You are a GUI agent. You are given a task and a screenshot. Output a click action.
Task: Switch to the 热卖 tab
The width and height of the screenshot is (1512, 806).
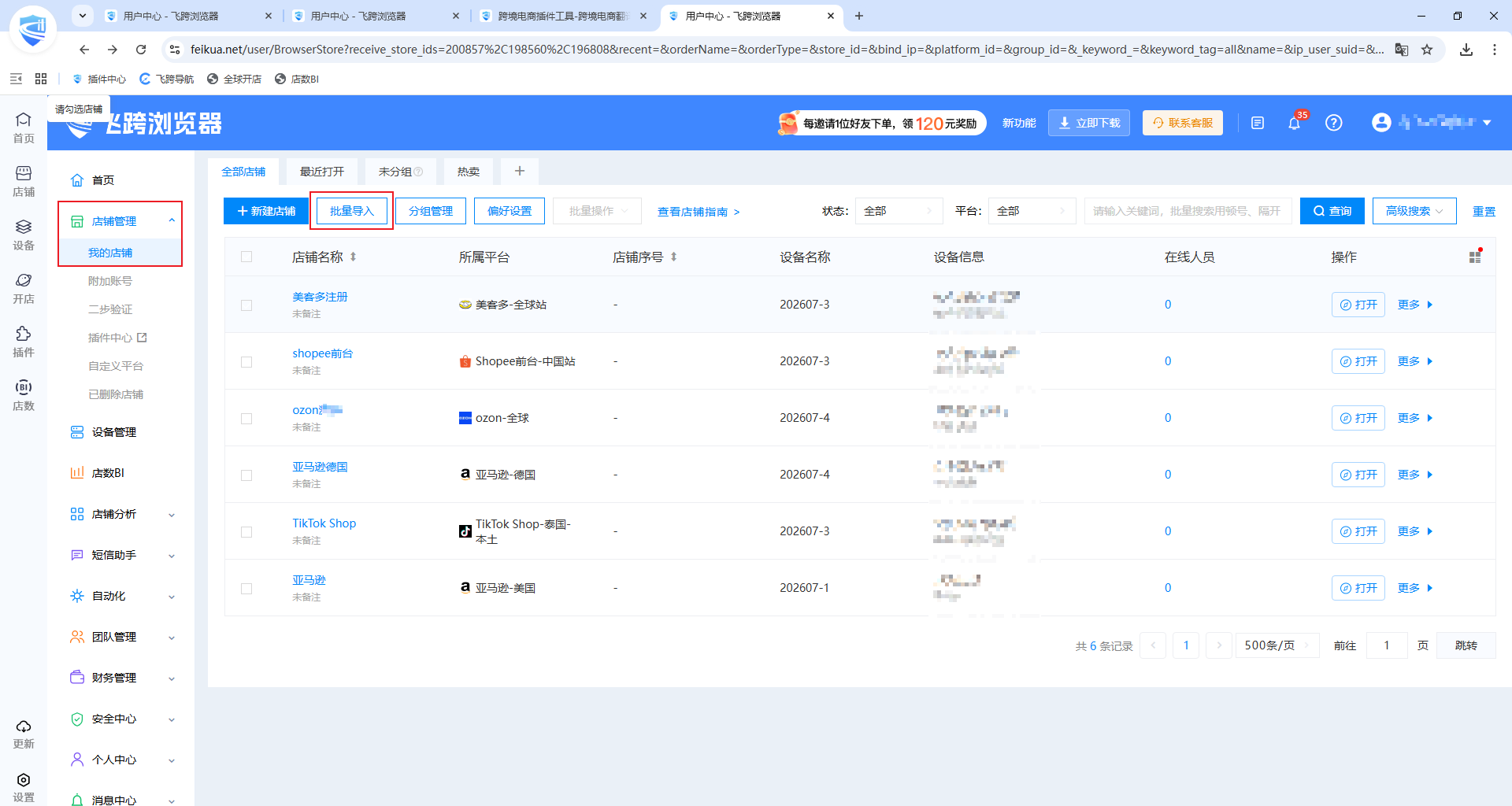[x=469, y=172]
